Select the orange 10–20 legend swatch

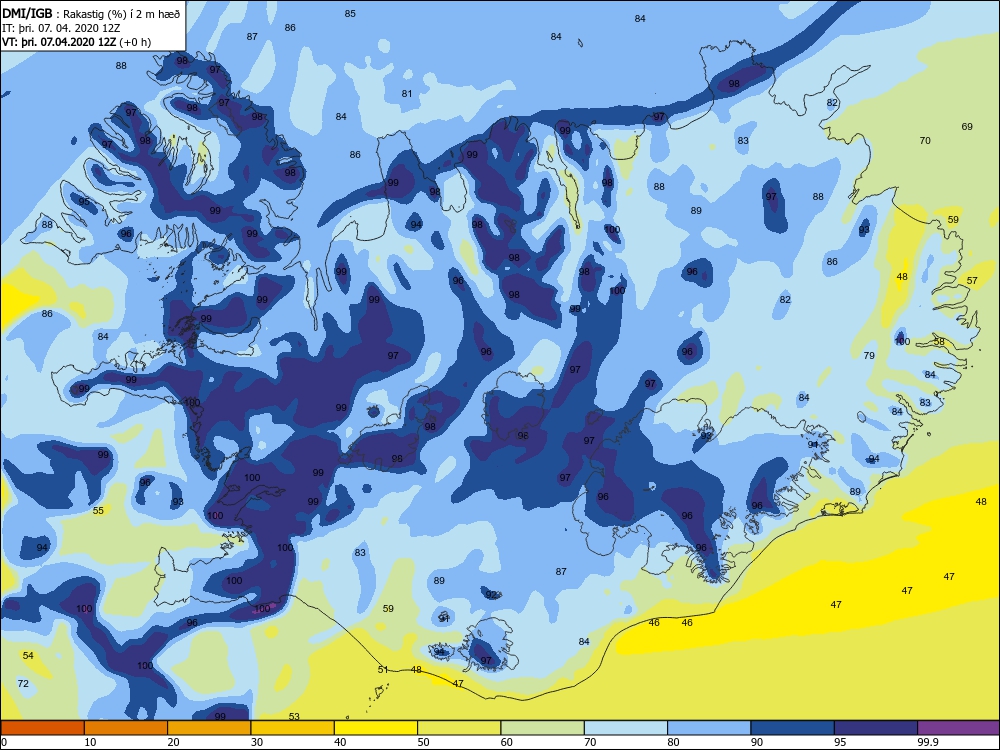[x=126, y=728]
